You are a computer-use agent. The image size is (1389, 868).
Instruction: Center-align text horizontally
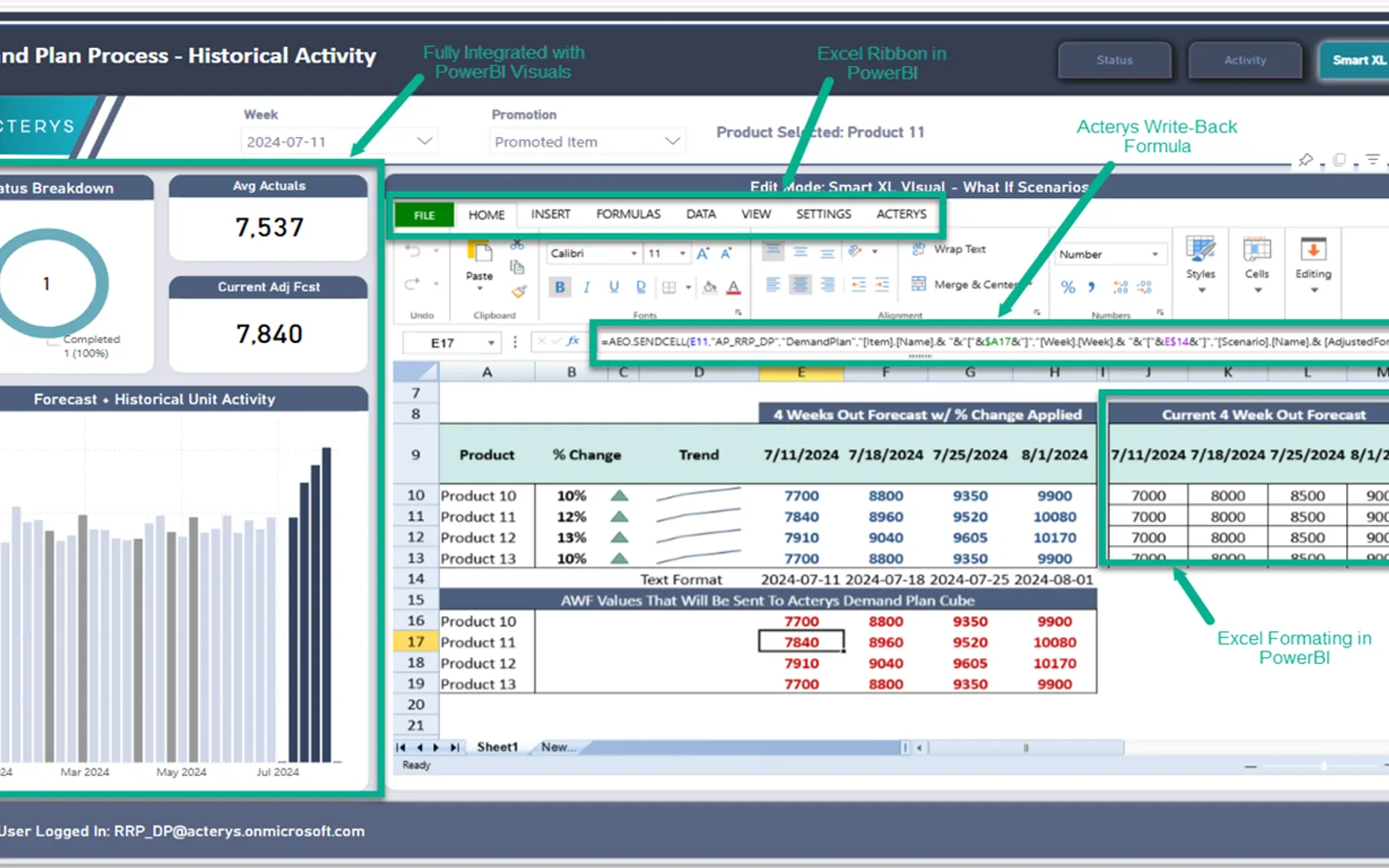click(x=800, y=285)
